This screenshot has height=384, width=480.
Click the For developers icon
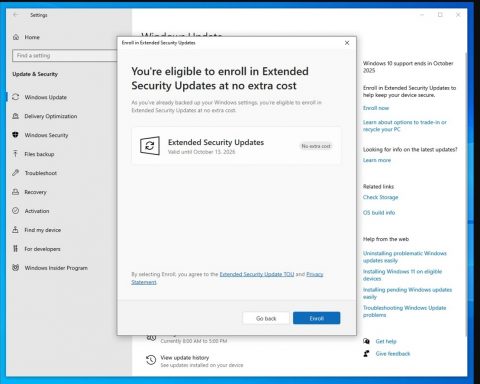[x=16, y=249]
